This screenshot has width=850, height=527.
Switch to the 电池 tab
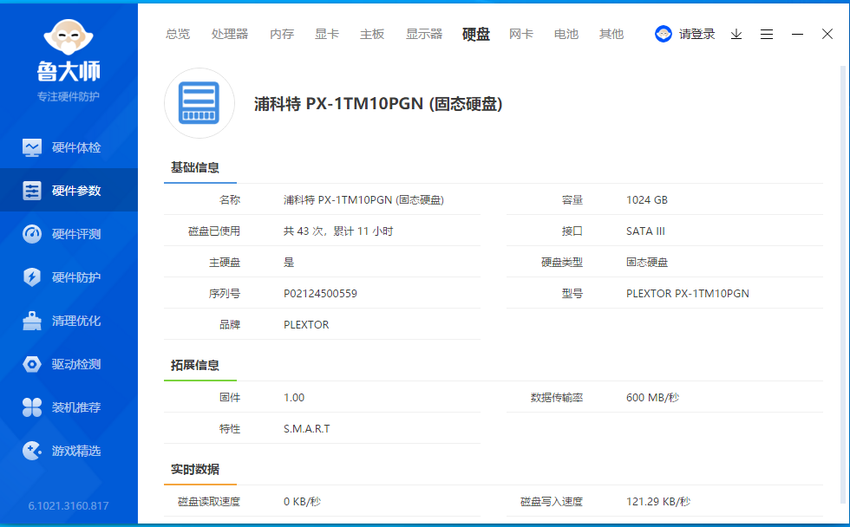(566, 34)
